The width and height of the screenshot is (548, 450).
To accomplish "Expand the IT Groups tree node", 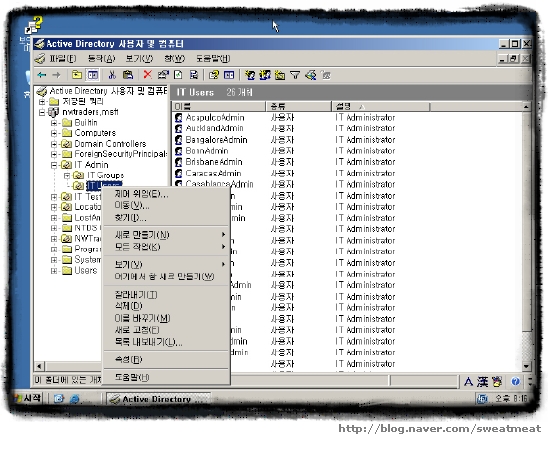I will tap(66, 175).
